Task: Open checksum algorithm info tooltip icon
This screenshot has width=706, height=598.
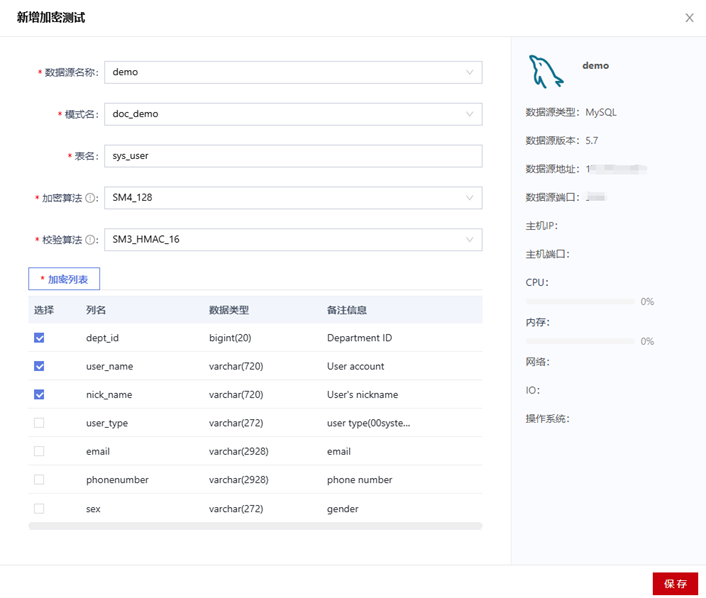Action: point(91,240)
